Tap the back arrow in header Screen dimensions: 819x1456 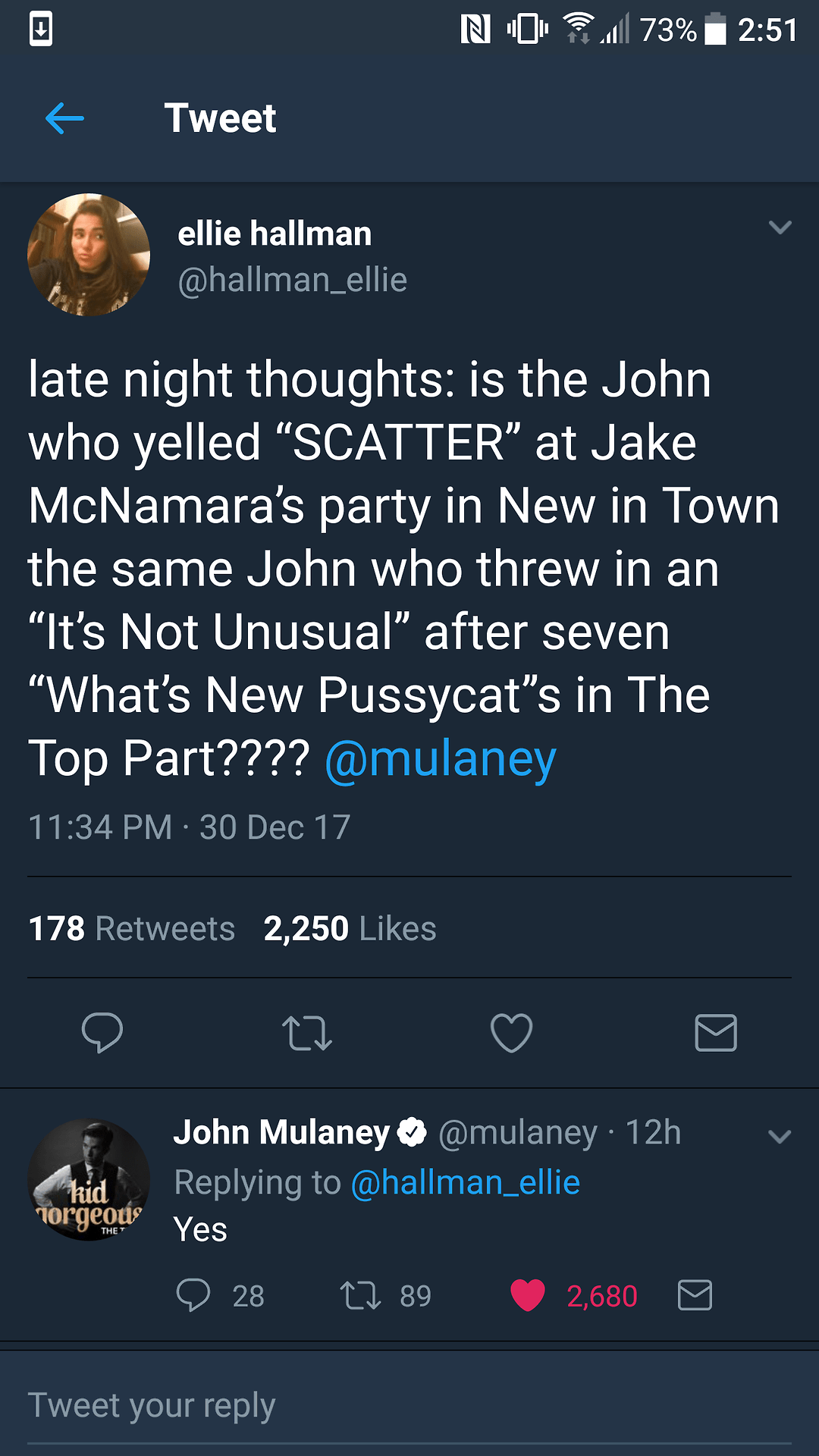click(64, 118)
